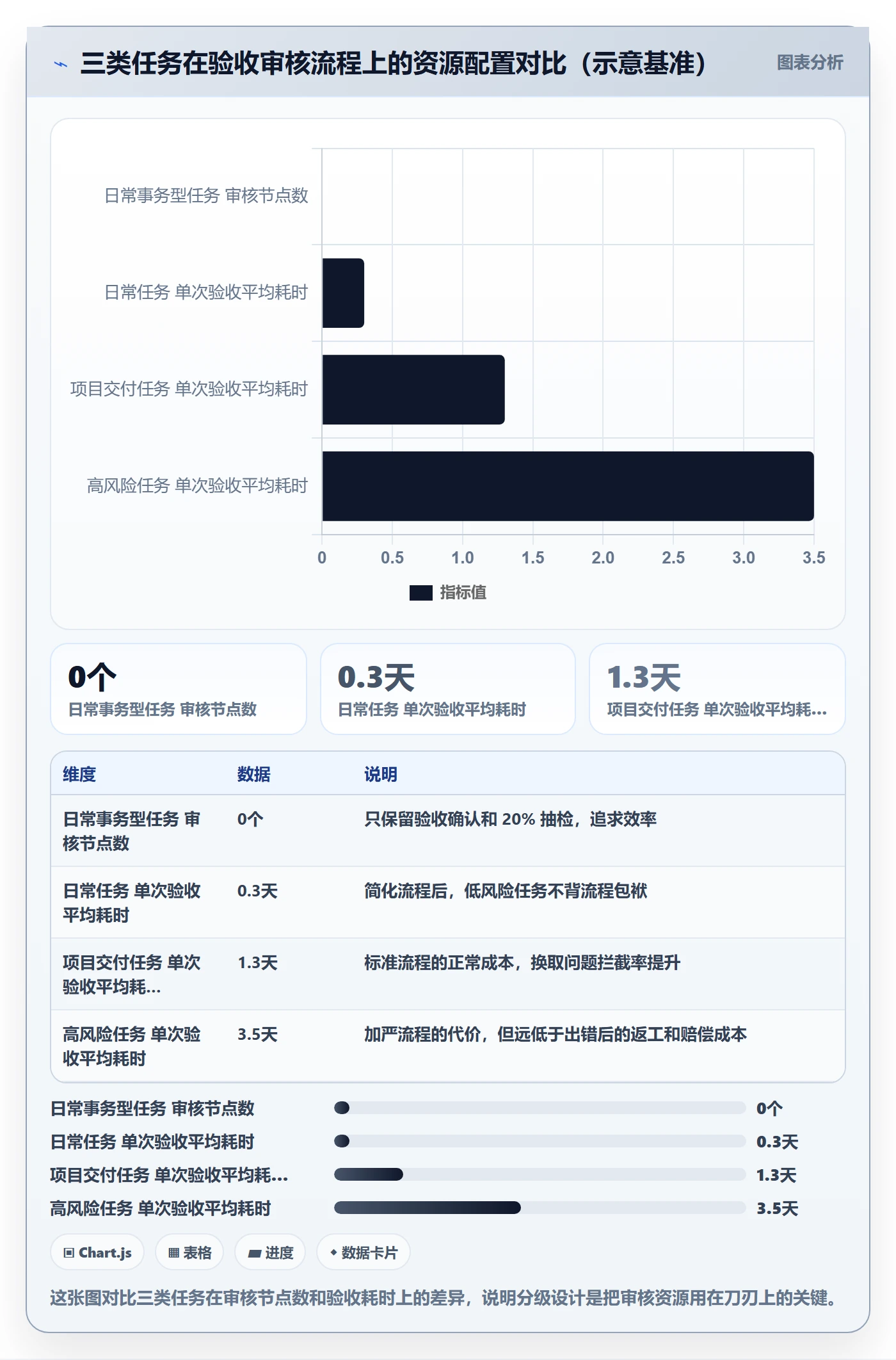This screenshot has height=1360, width=896.
Task: Click the icon inside the Chart.js tag
Action: click(69, 1253)
